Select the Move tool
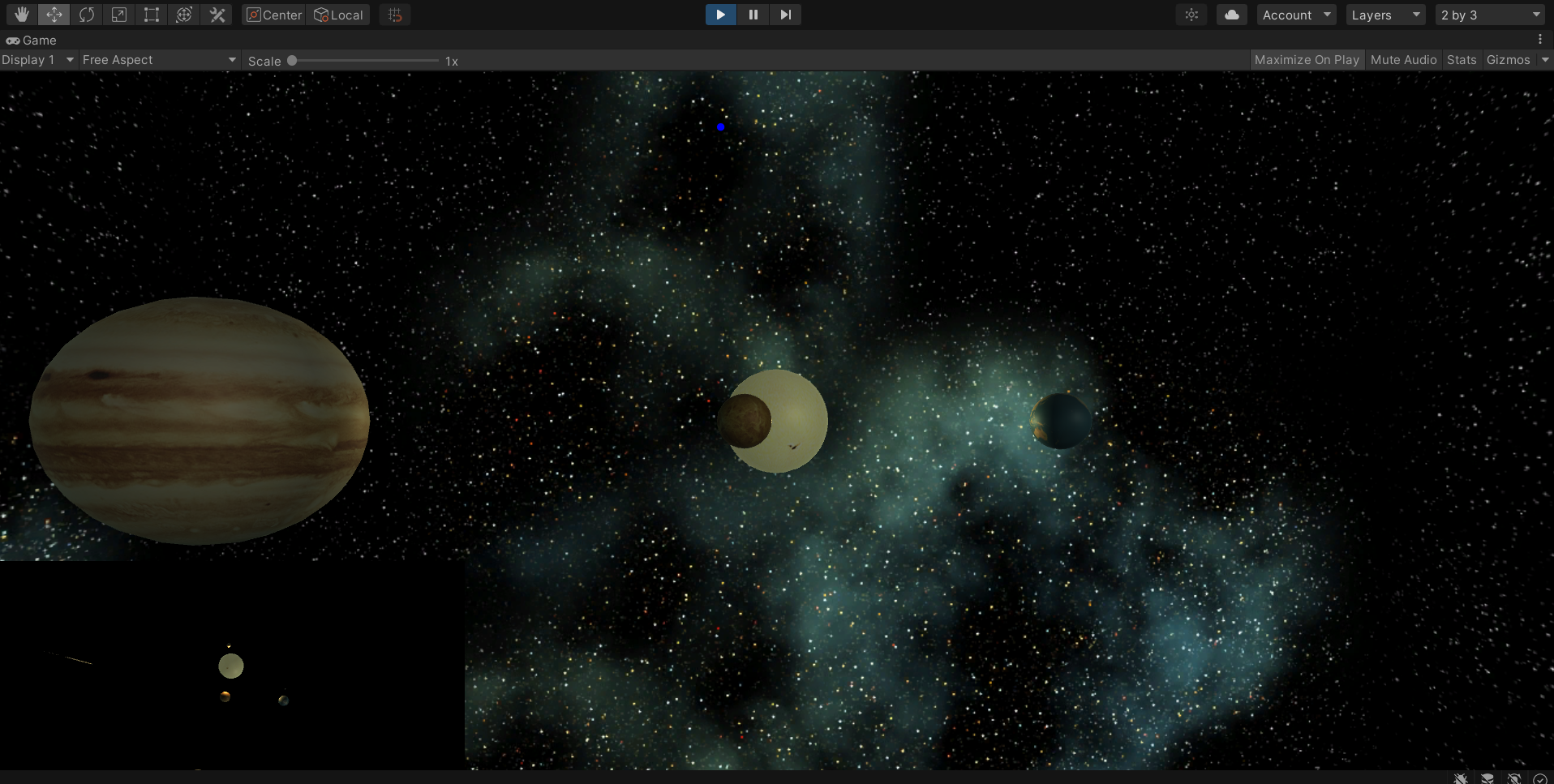1554x784 pixels. 54,15
